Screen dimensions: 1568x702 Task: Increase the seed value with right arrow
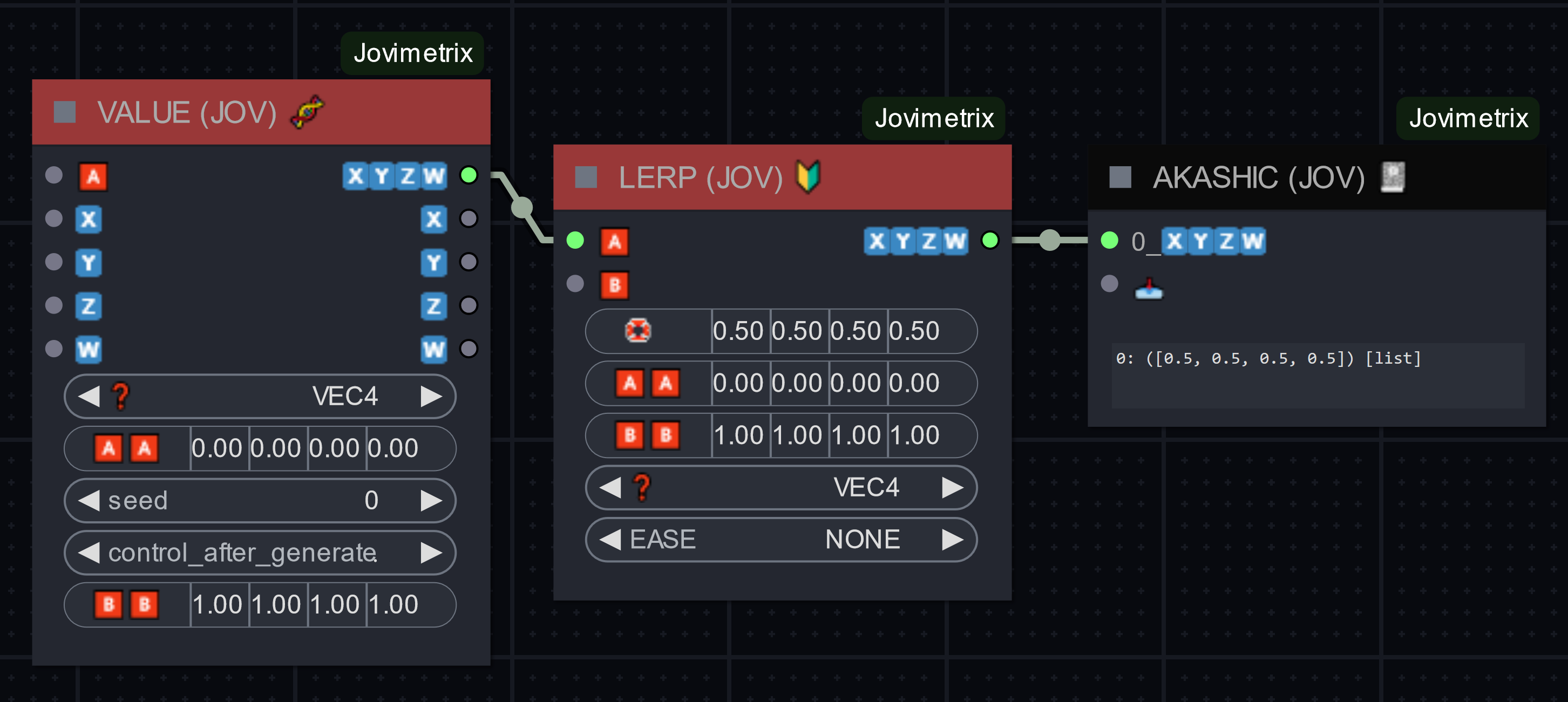click(x=431, y=501)
